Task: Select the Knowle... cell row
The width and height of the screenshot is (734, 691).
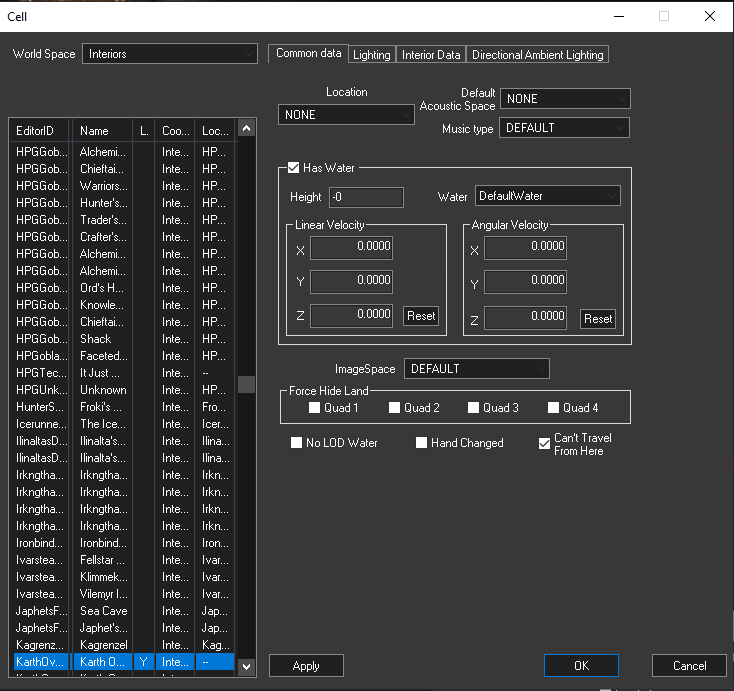Action: [x=124, y=305]
